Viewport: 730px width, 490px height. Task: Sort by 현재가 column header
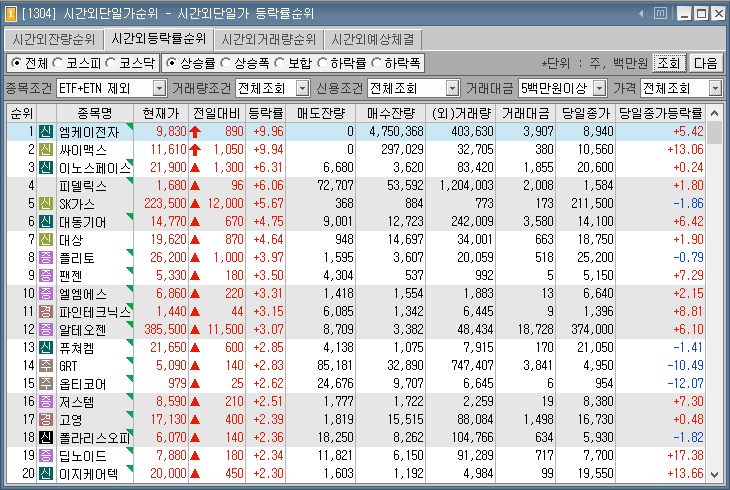click(x=161, y=113)
